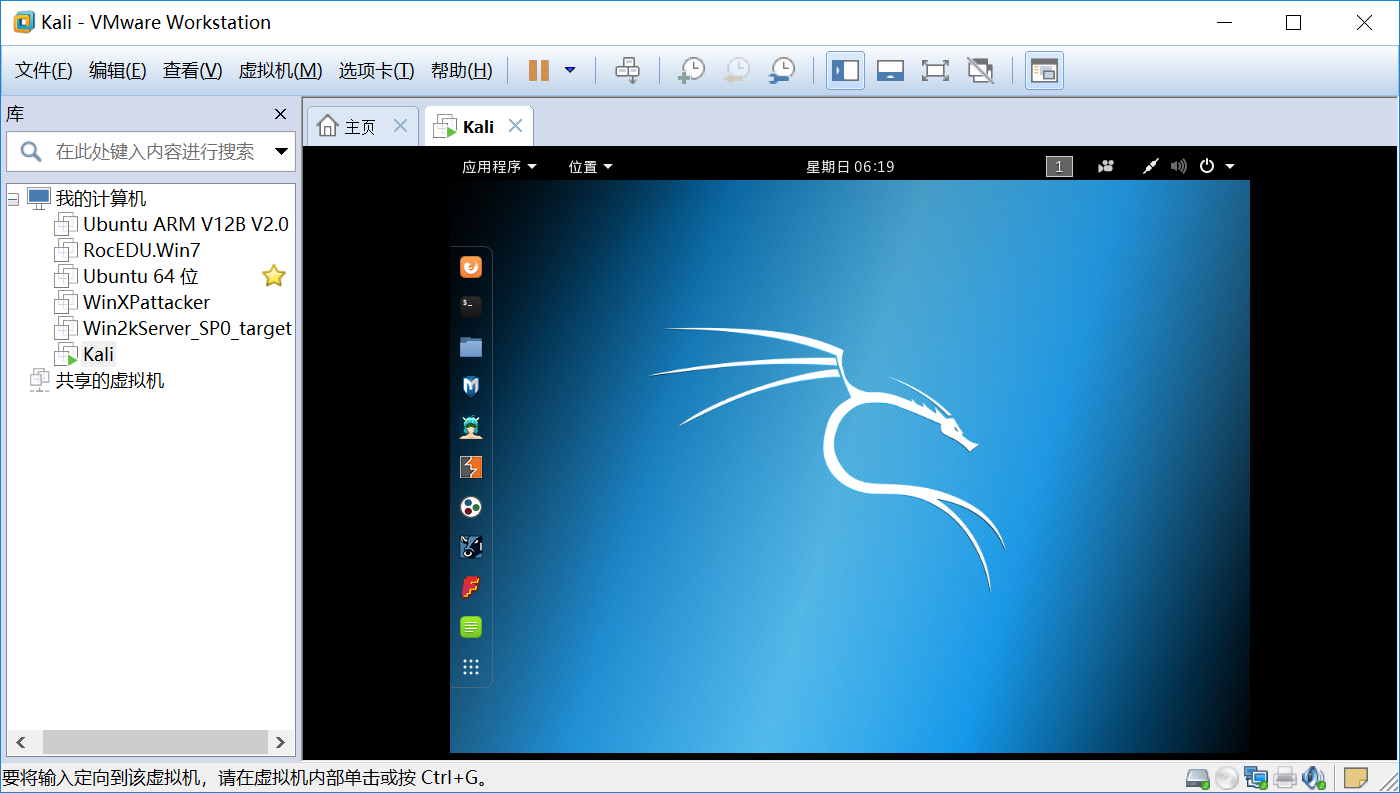Launch Metasploit from the Kali dock

(471, 387)
